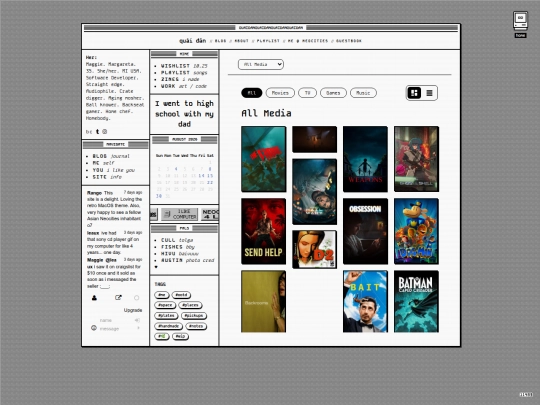Screen dimensions: 540x405
Task: Open the 'D2' game cover
Action: click(314, 249)
